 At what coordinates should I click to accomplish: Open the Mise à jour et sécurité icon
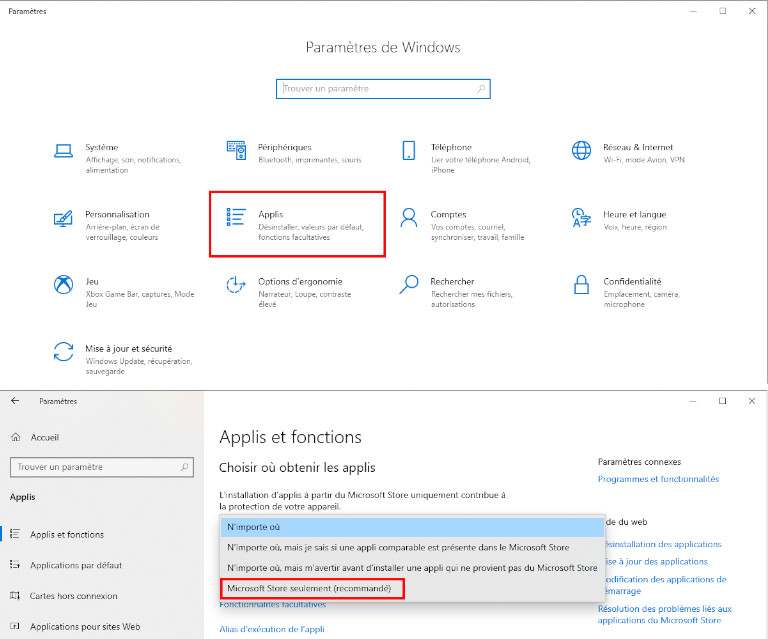(x=63, y=352)
